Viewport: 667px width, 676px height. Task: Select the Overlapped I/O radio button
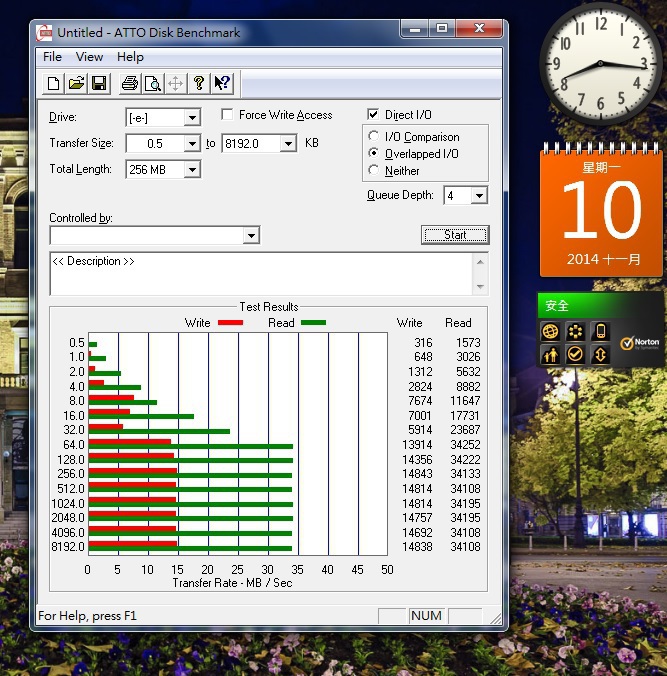pos(374,153)
